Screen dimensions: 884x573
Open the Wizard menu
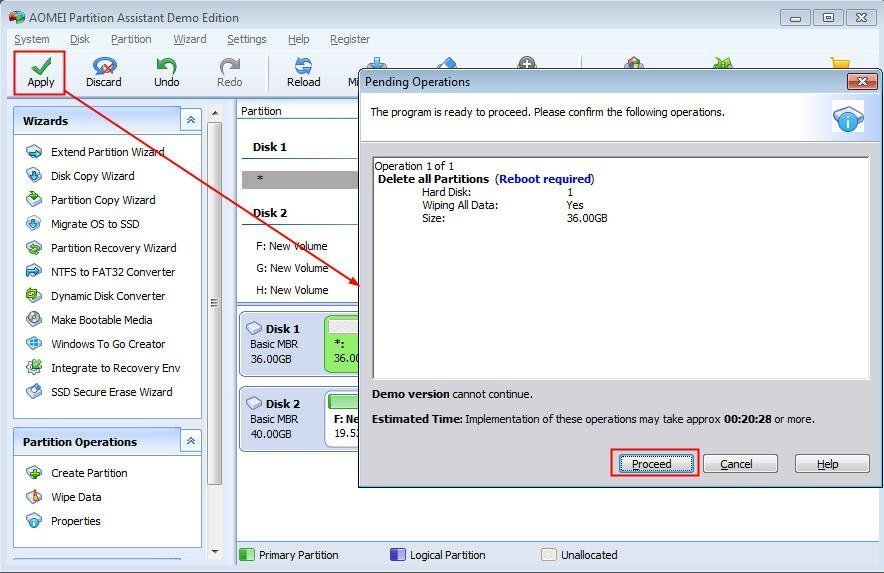[x=189, y=39]
